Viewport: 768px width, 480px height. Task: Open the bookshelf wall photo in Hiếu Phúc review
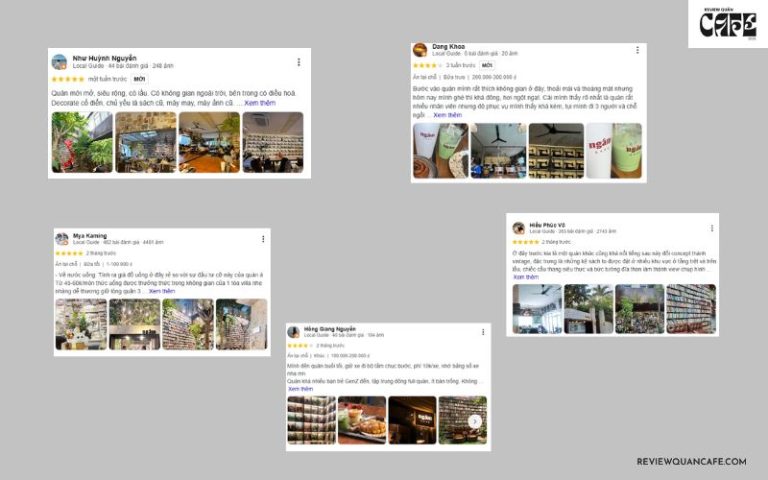[x=691, y=309]
